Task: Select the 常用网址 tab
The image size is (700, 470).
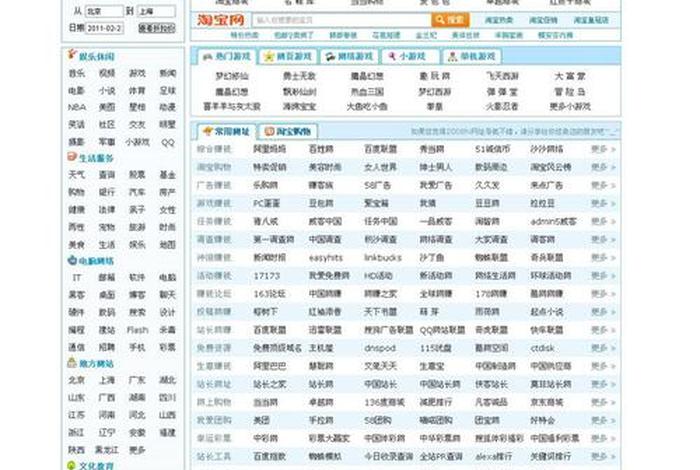Action: 226,131
